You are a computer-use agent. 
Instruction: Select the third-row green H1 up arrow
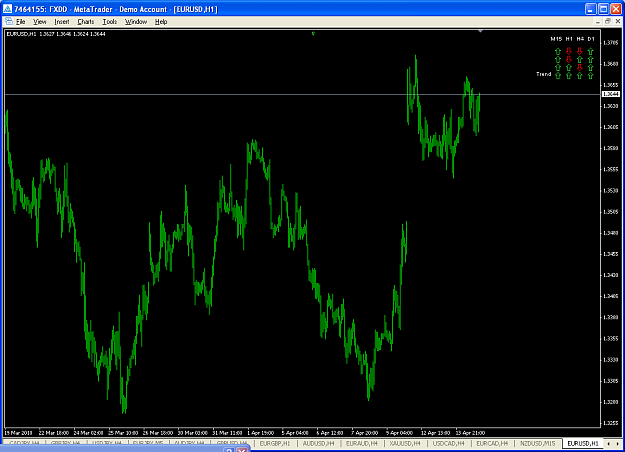[x=569, y=67]
